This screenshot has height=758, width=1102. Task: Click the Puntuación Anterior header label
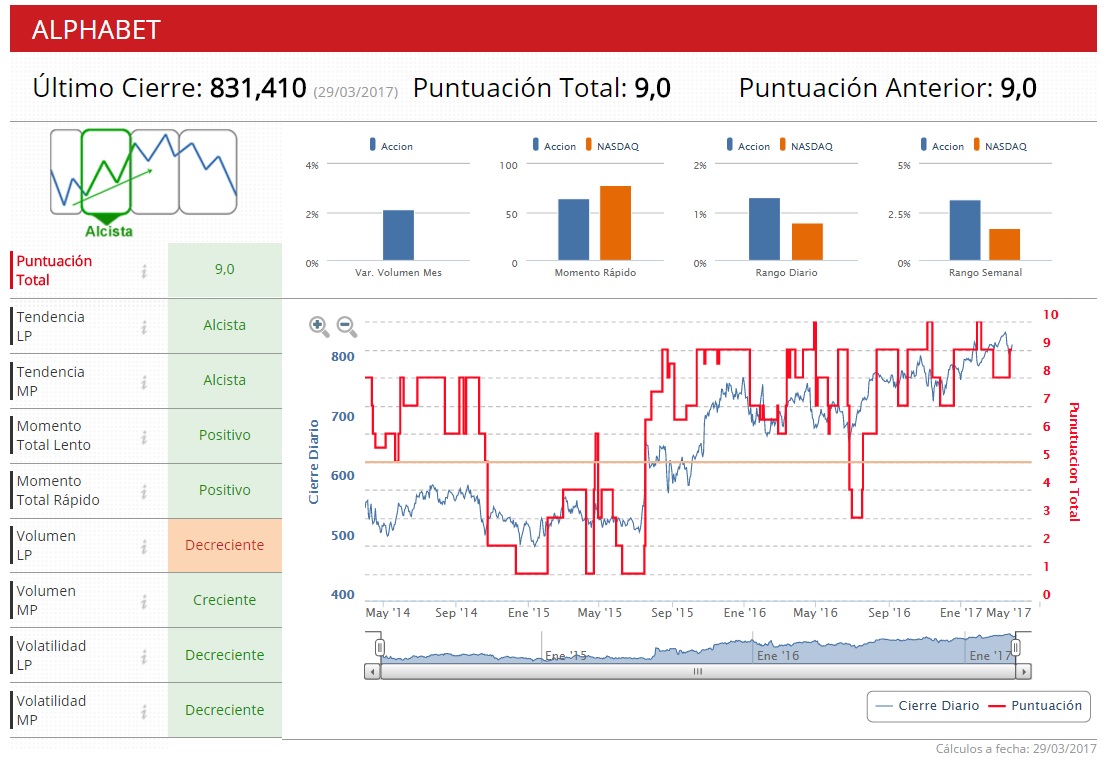click(866, 89)
